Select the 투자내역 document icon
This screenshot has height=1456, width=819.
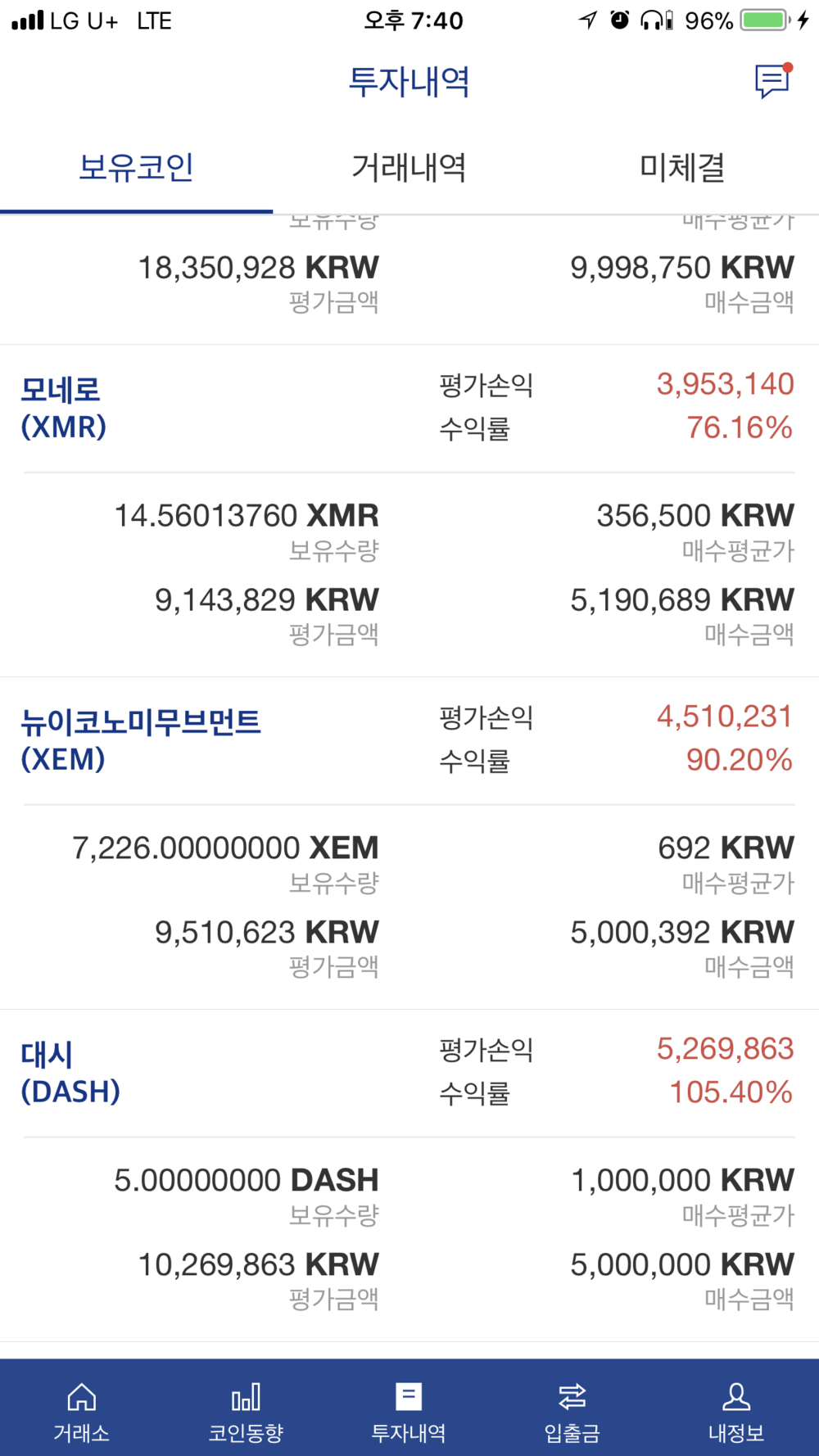(x=409, y=1396)
